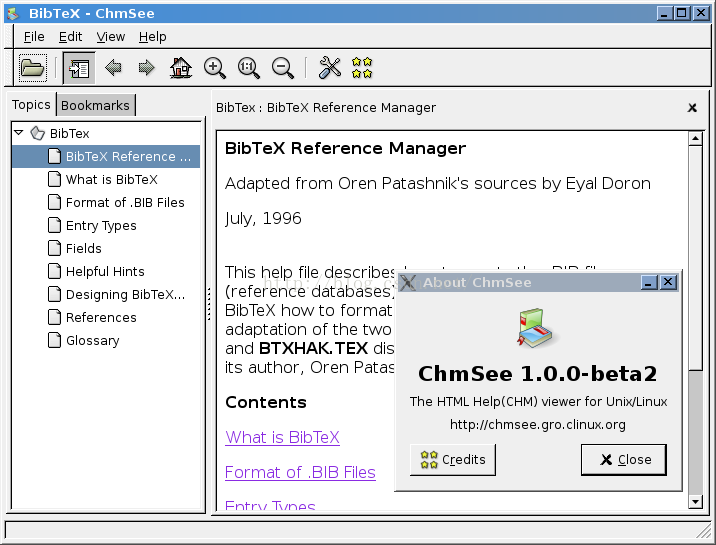Open the Help menu
This screenshot has height=545, width=716.
coord(153,37)
